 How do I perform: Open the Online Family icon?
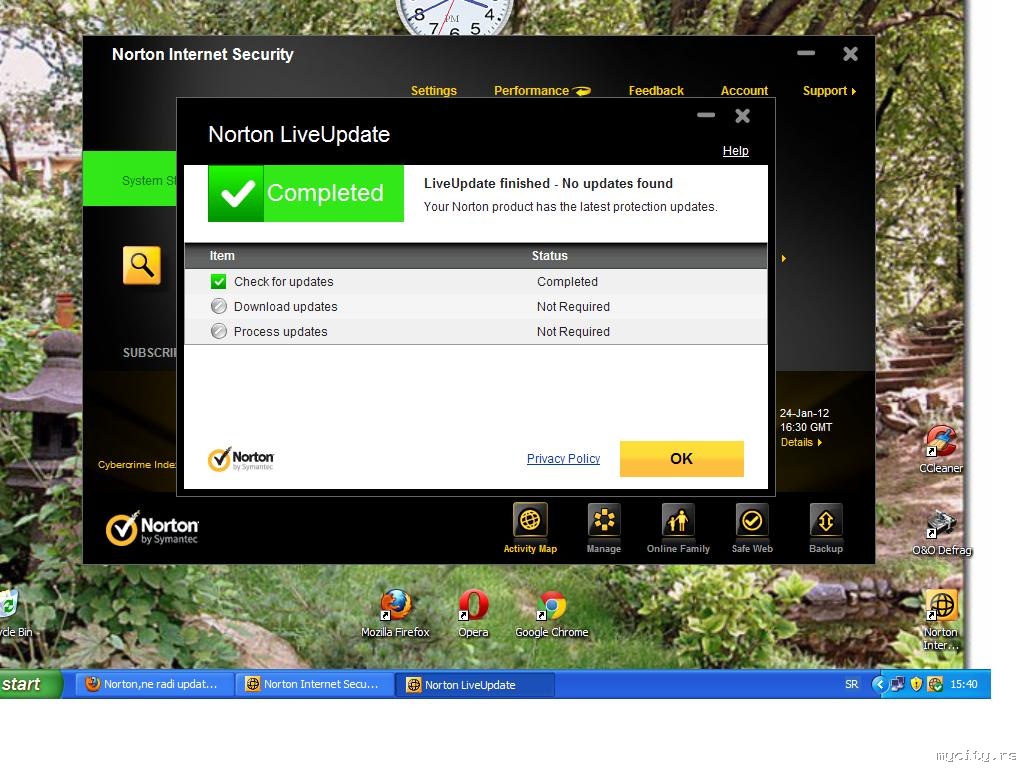point(678,528)
